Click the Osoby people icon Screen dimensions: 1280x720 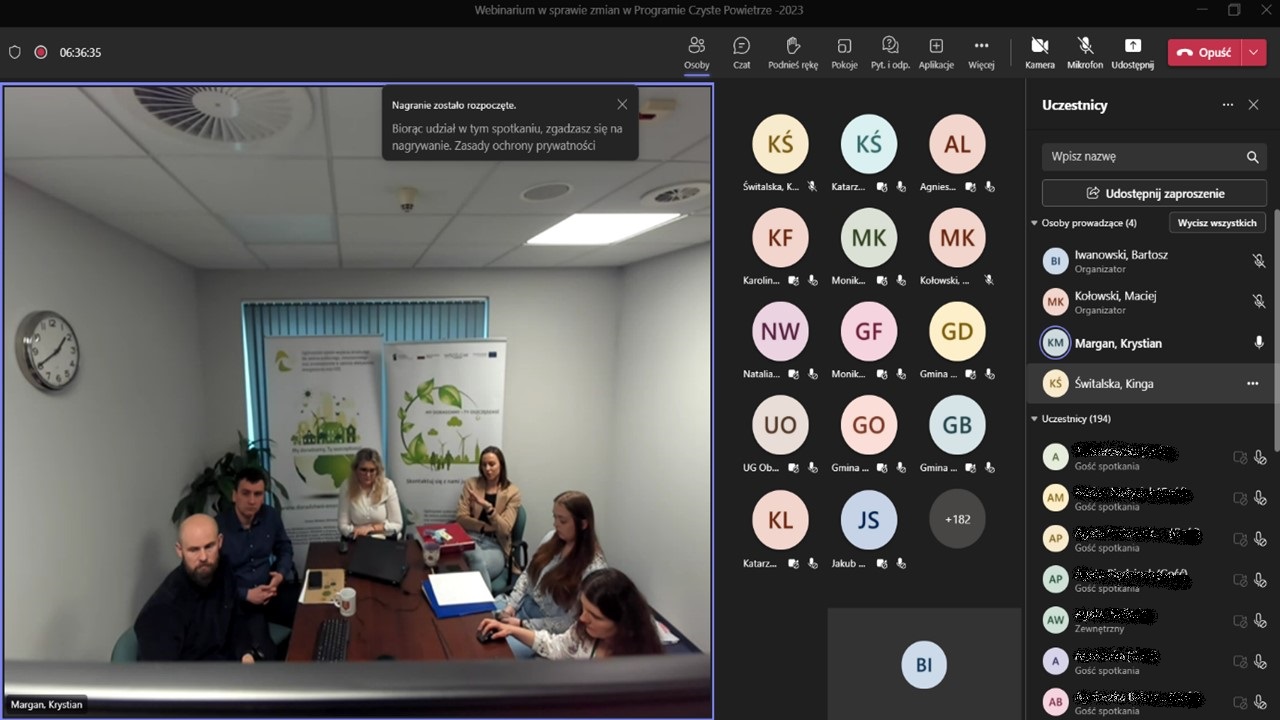click(x=697, y=52)
